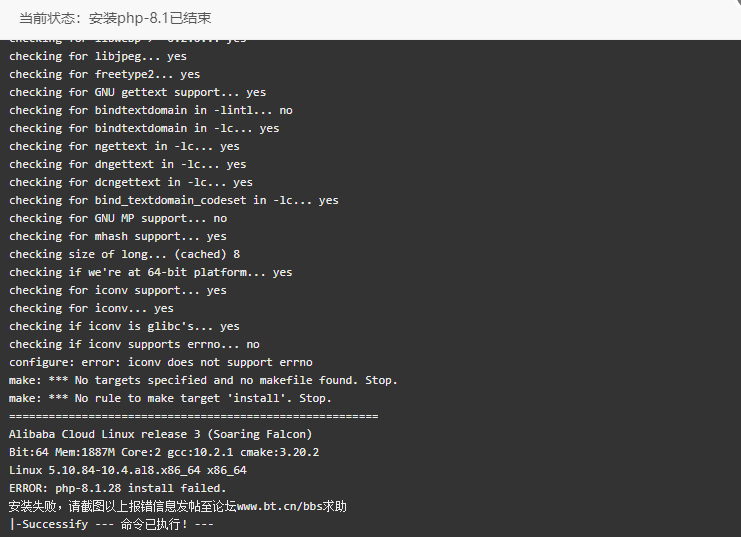Click the 'bind_textdomain_codeset' check line

(x=174, y=200)
